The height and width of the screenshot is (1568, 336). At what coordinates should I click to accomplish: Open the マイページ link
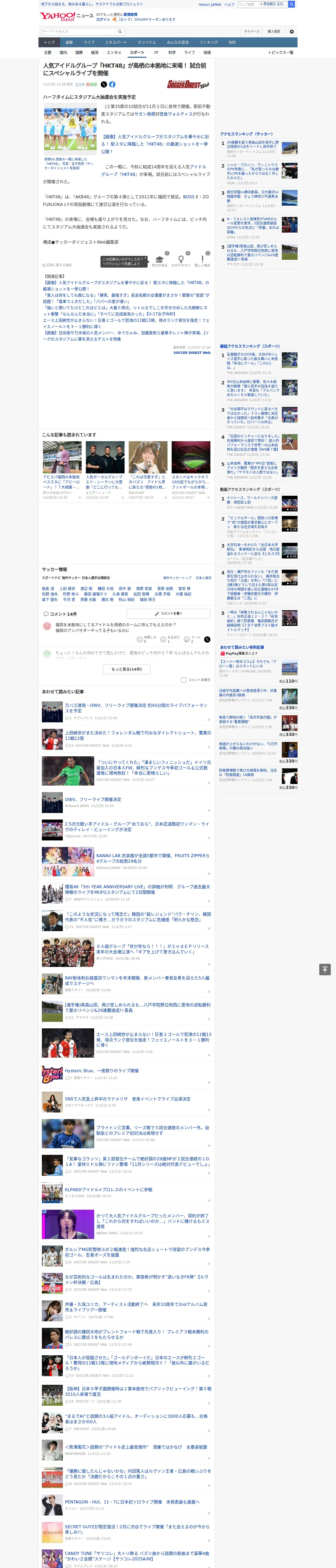click(x=252, y=32)
